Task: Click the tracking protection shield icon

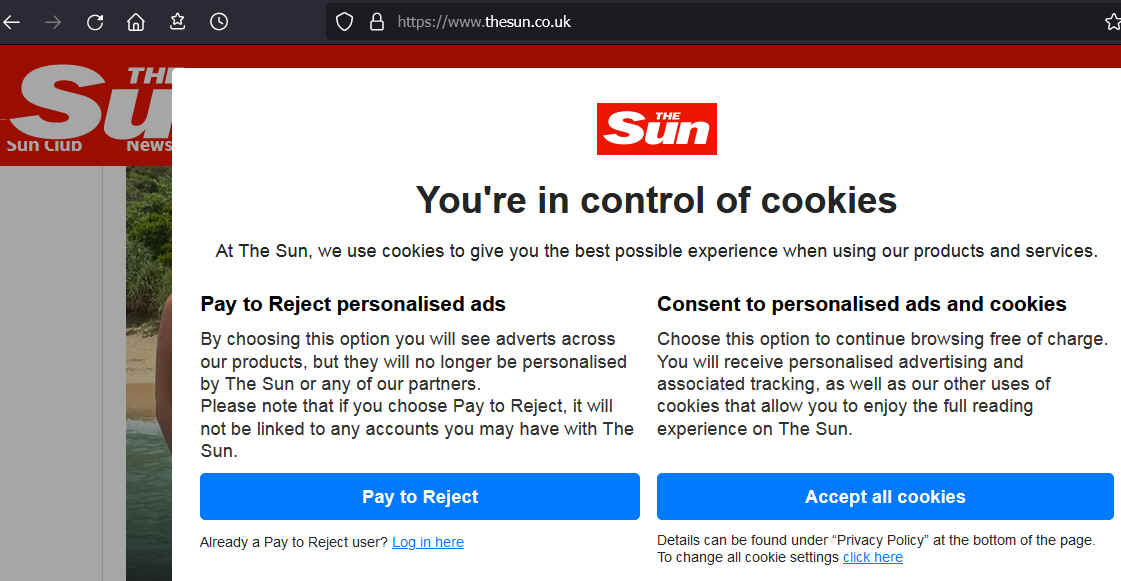Action: click(x=344, y=22)
